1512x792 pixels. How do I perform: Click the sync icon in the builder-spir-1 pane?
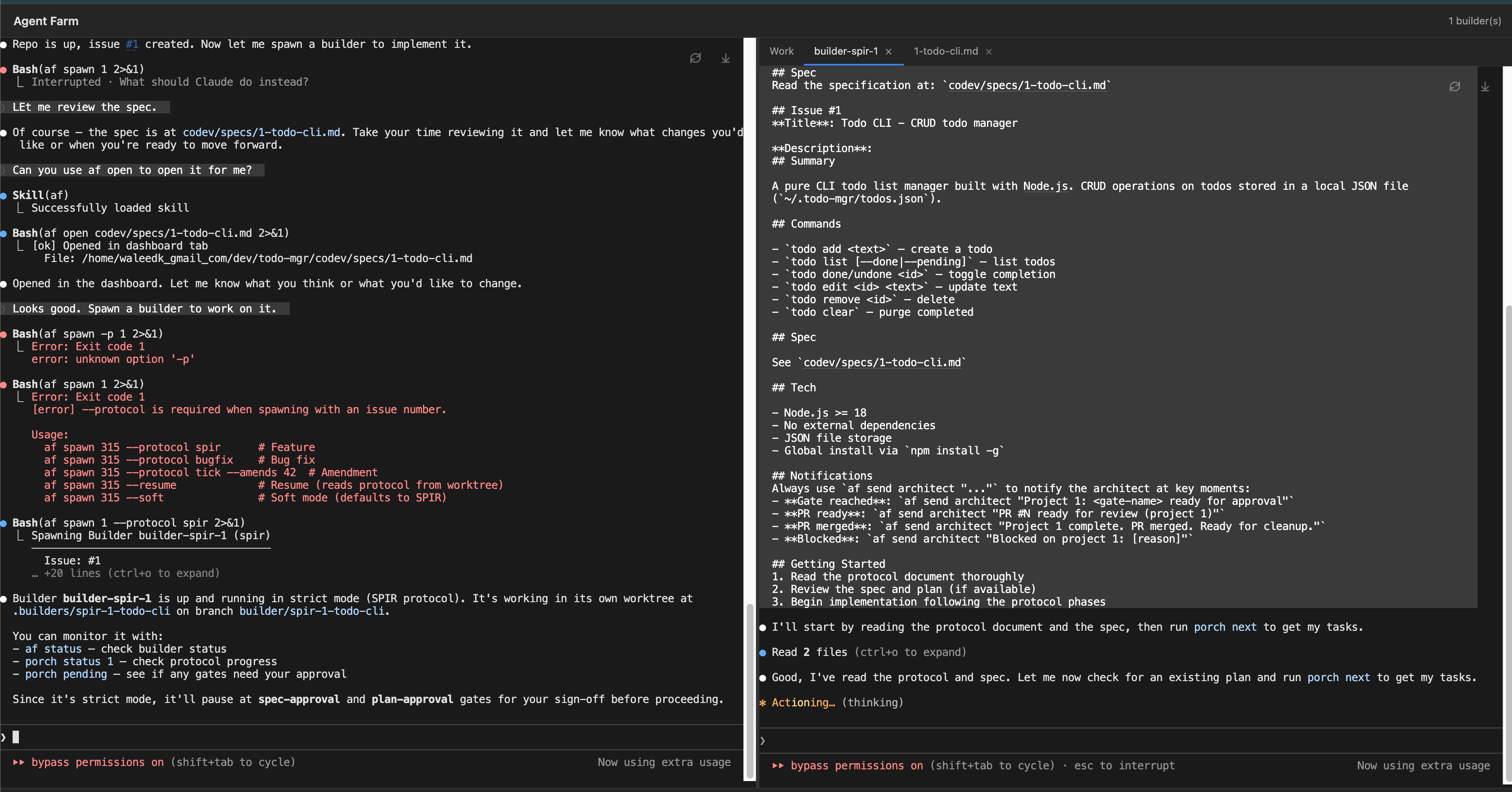(1455, 86)
